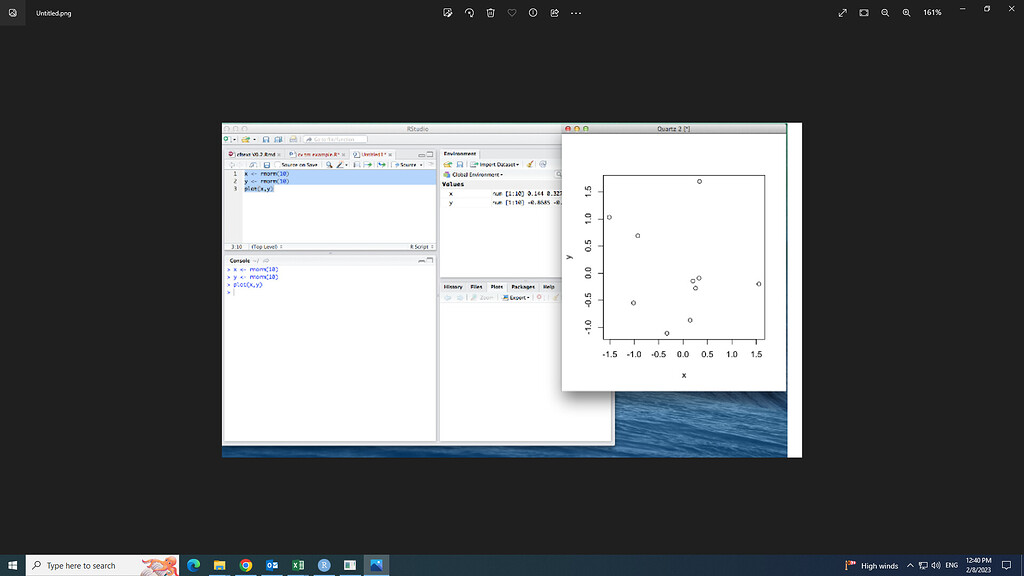The height and width of the screenshot is (576, 1024).
Task: Switch to the Packages tab
Action: 523,287
